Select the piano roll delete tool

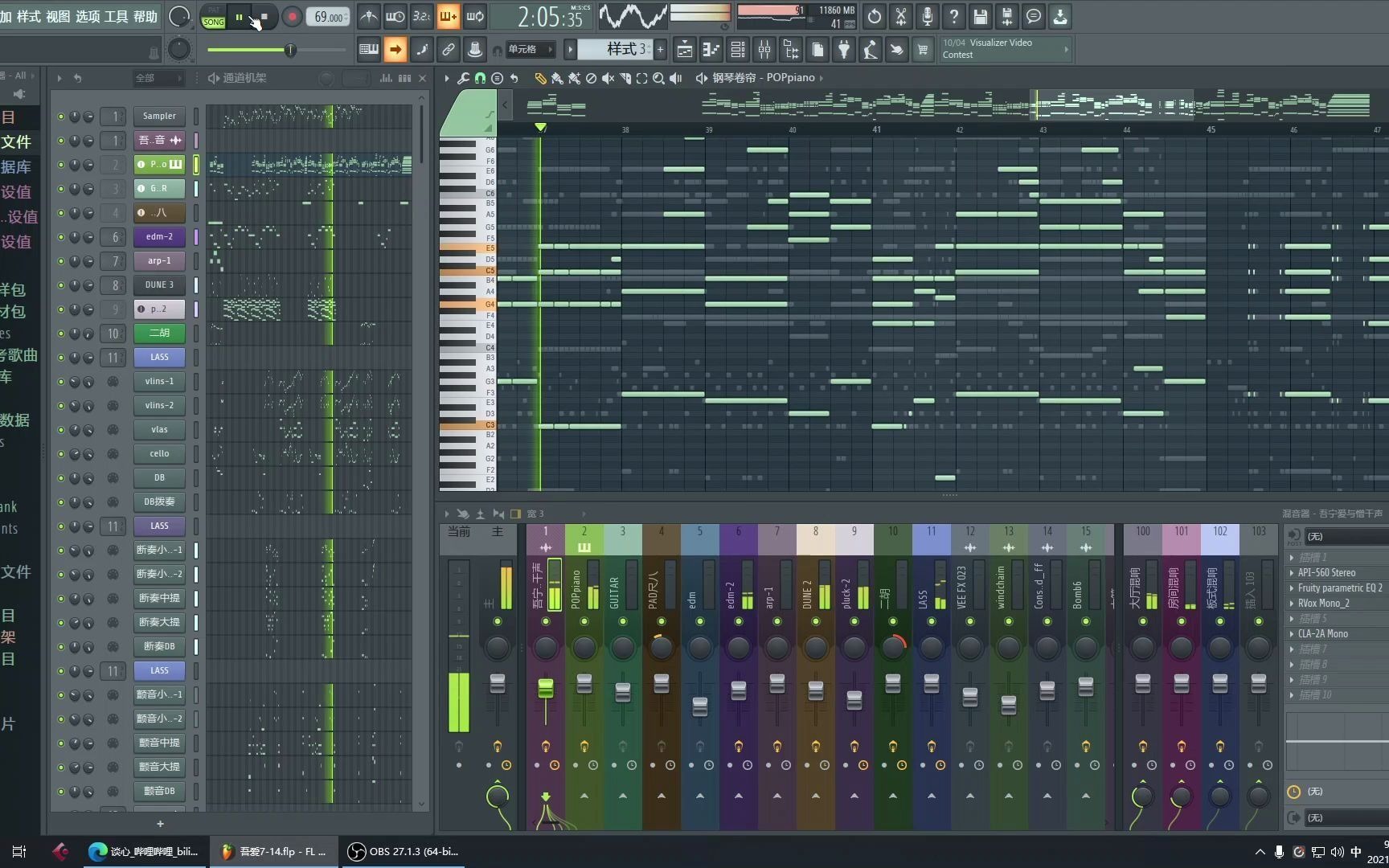(x=591, y=78)
